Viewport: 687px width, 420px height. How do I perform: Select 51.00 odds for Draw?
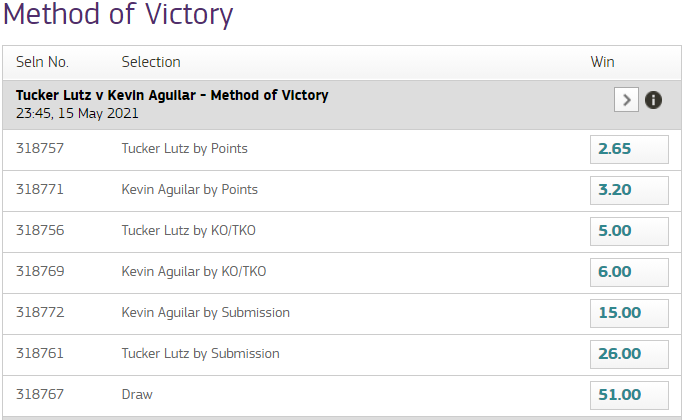629,395
